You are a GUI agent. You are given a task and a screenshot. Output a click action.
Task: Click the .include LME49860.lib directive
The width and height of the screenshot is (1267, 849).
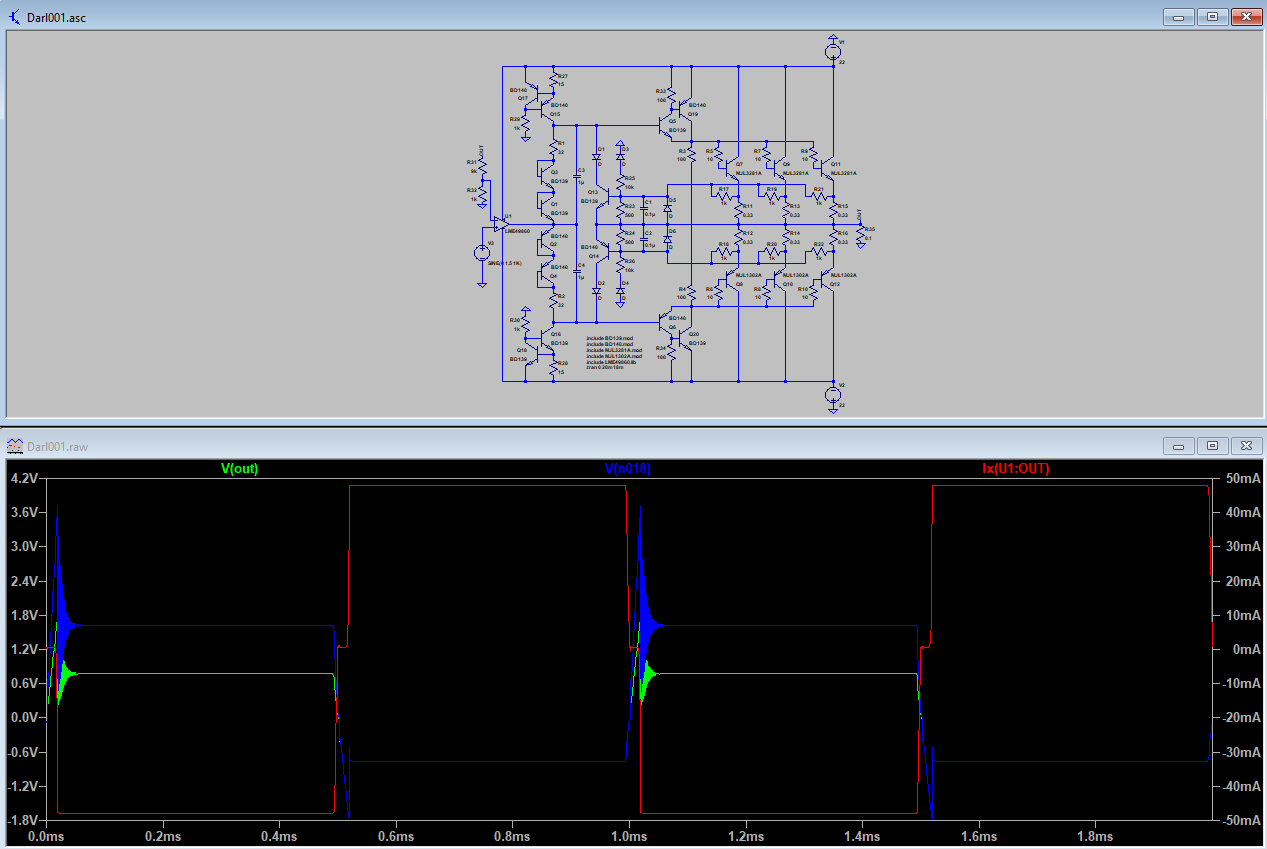611,362
